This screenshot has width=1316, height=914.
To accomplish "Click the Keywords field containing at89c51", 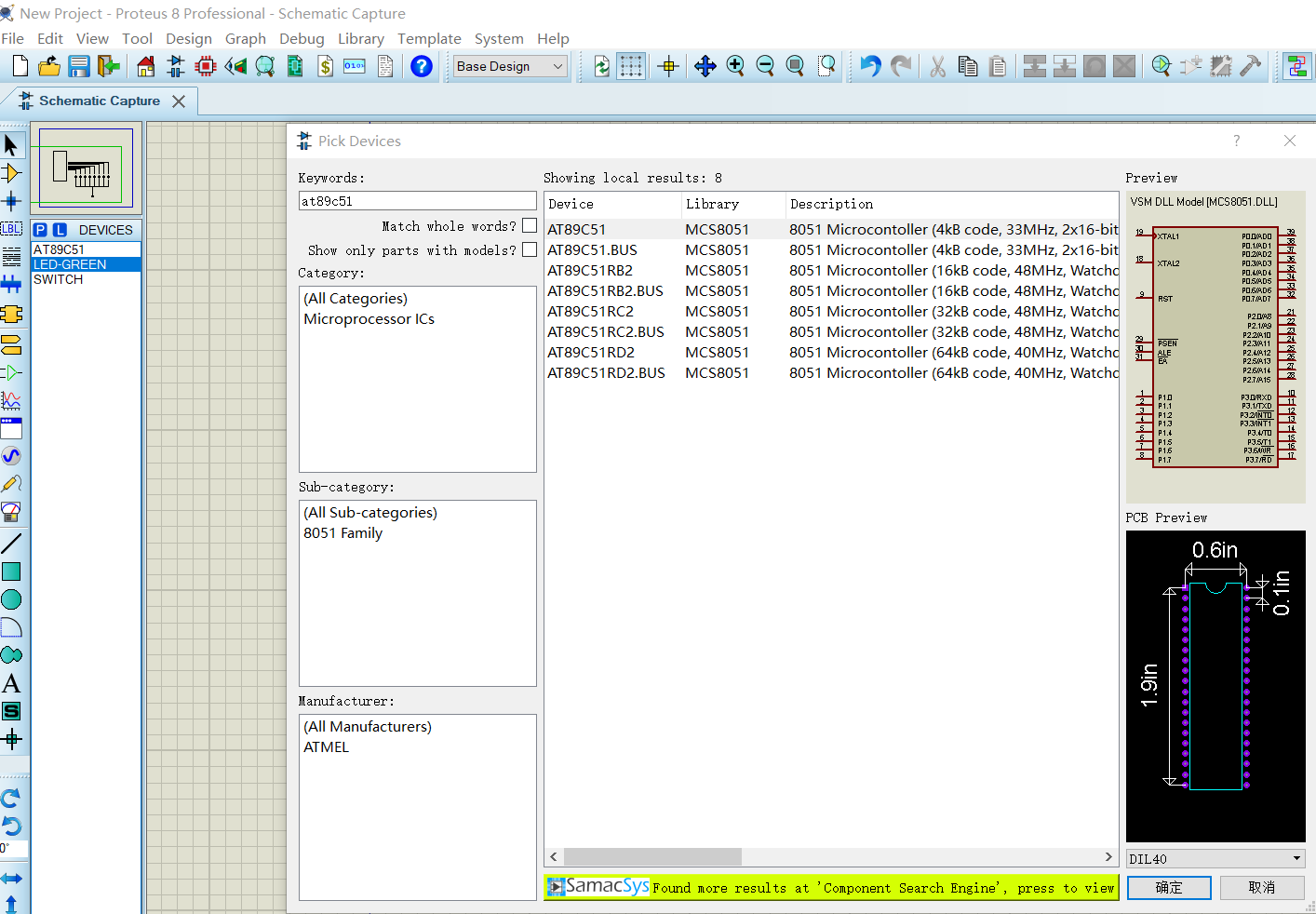I will point(417,201).
